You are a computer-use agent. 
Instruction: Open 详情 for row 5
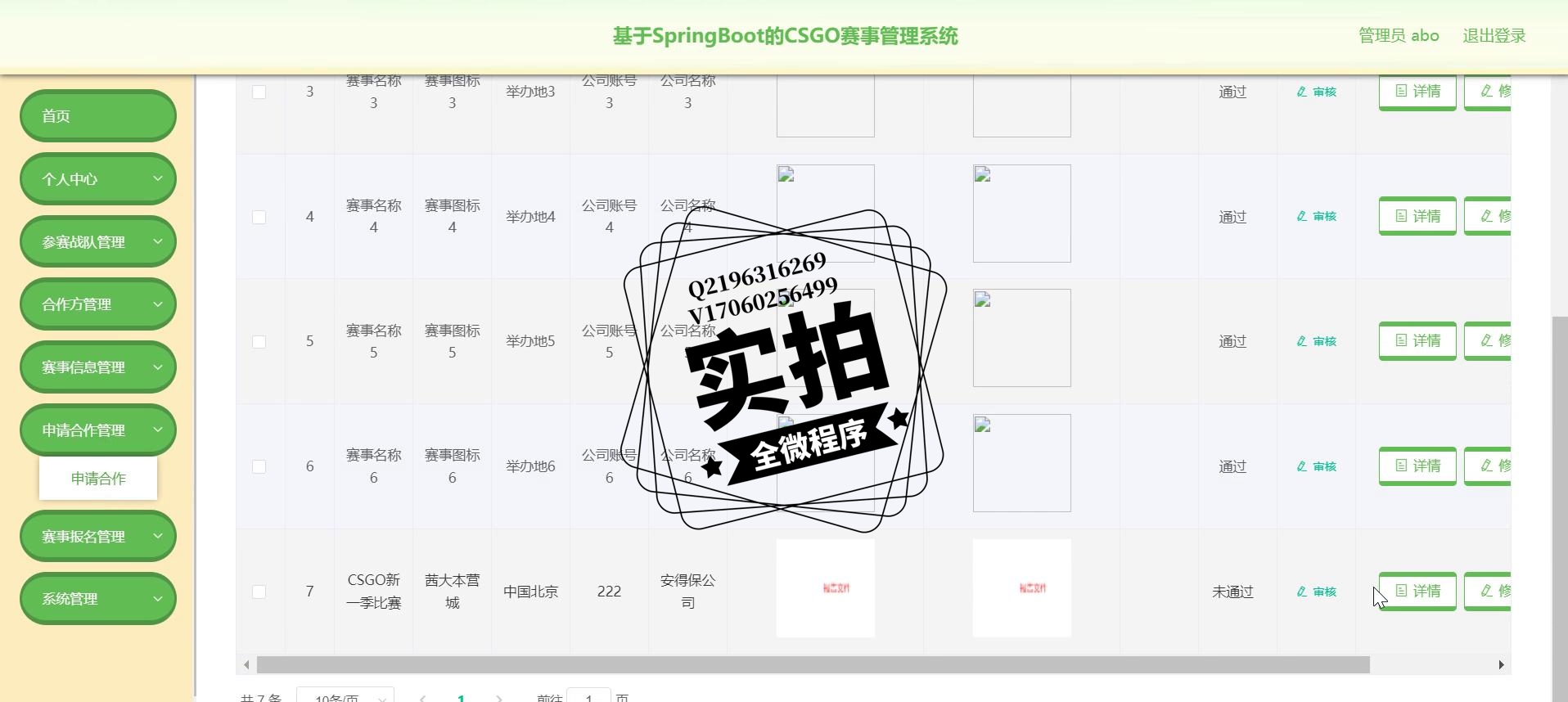(1417, 340)
